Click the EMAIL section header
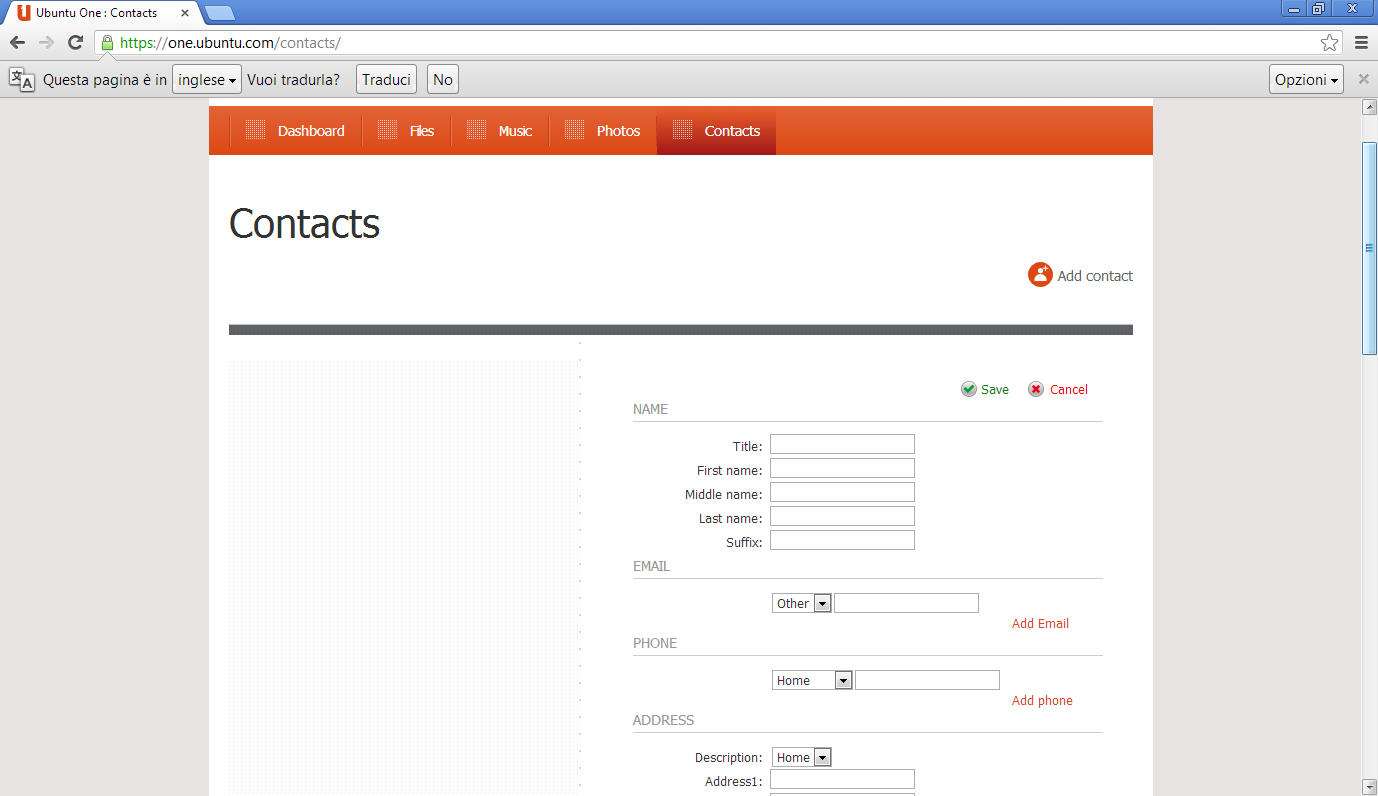1378x796 pixels. [651, 566]
